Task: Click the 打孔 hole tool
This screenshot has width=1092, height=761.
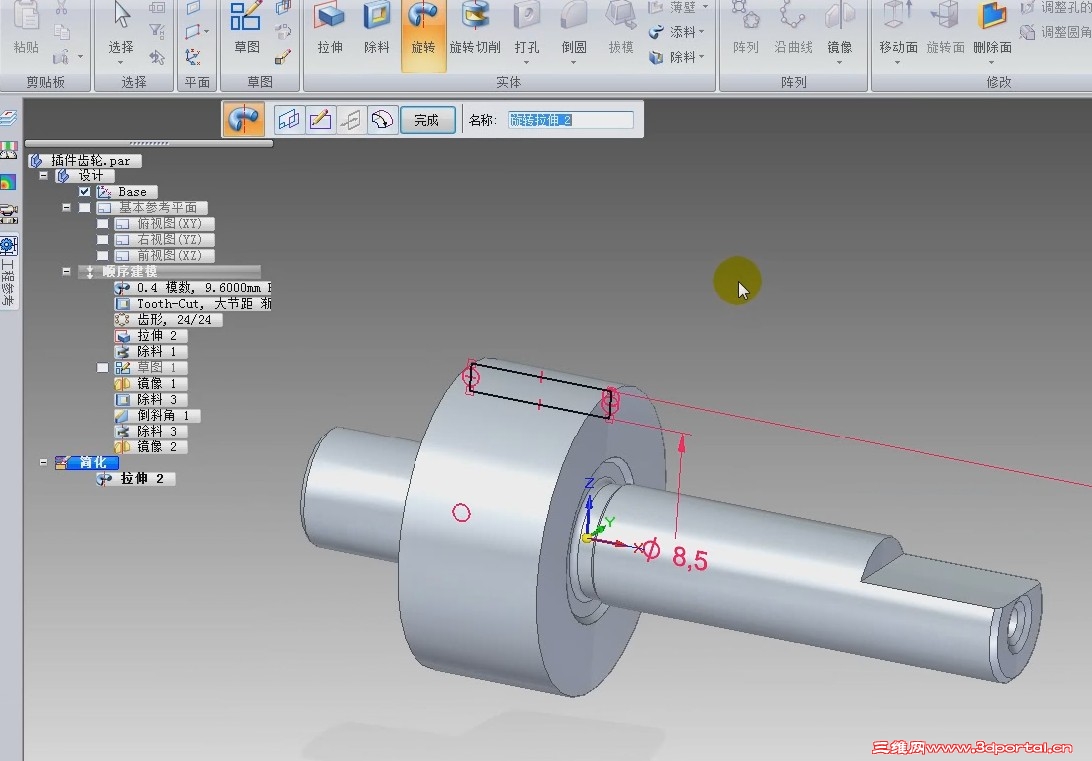Action: coord(527,26)
